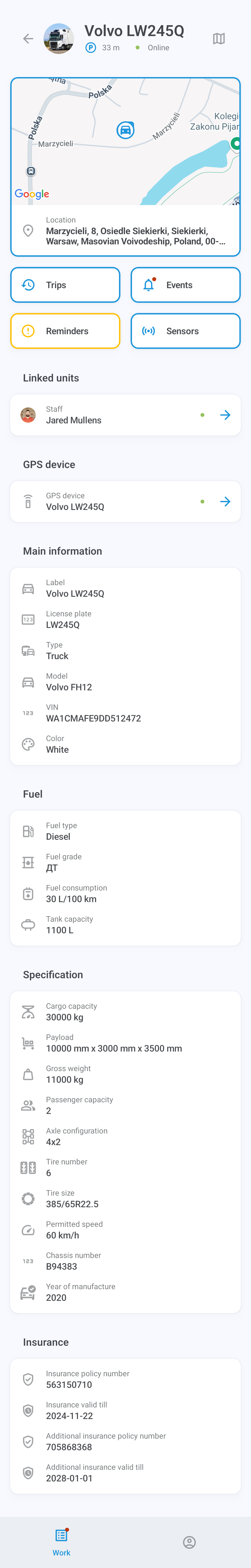251x1568 pixels.
Task: Go back using the arrow icon
Action: point(28,39)
